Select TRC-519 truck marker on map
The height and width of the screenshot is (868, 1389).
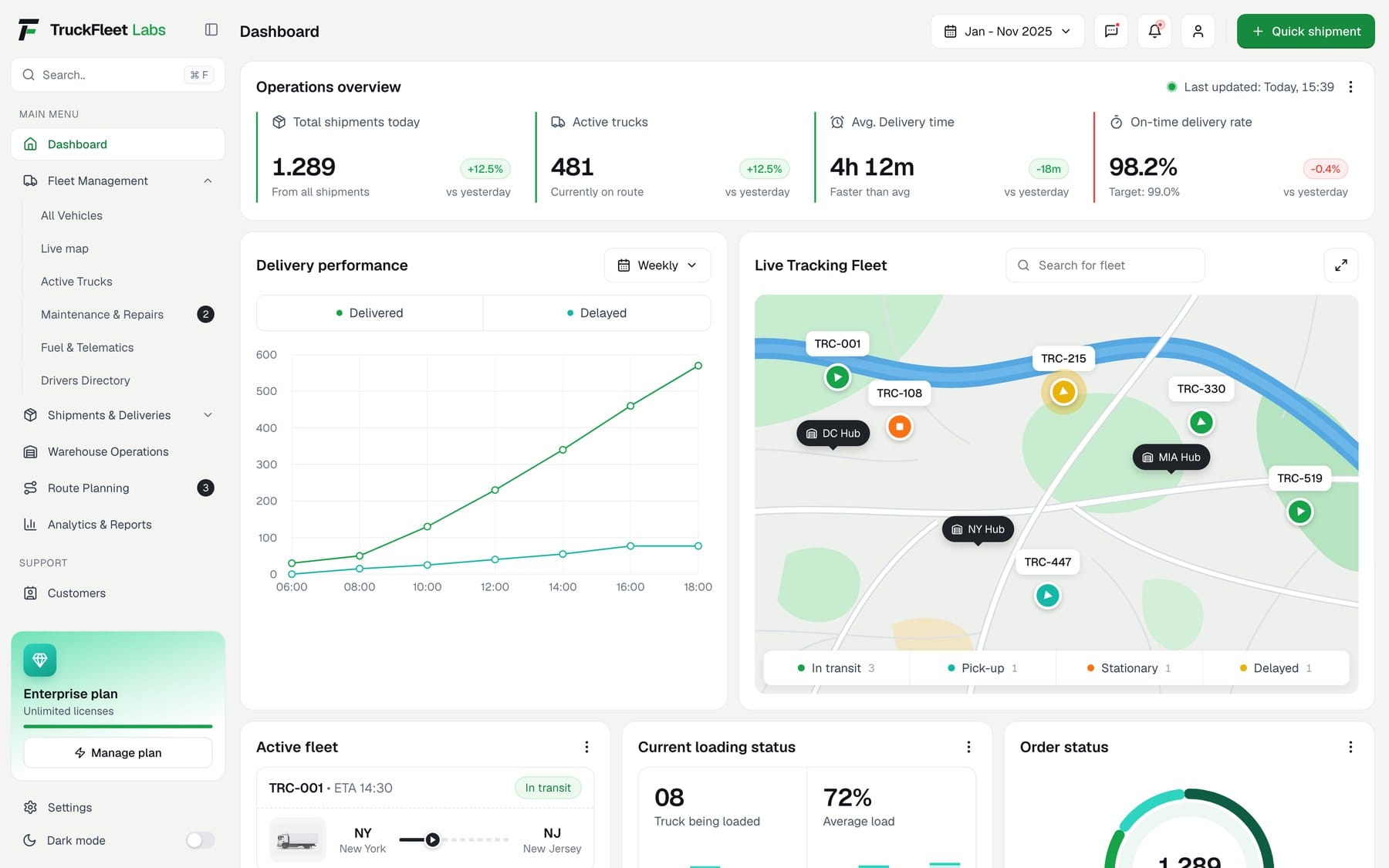pos(1300,512)
